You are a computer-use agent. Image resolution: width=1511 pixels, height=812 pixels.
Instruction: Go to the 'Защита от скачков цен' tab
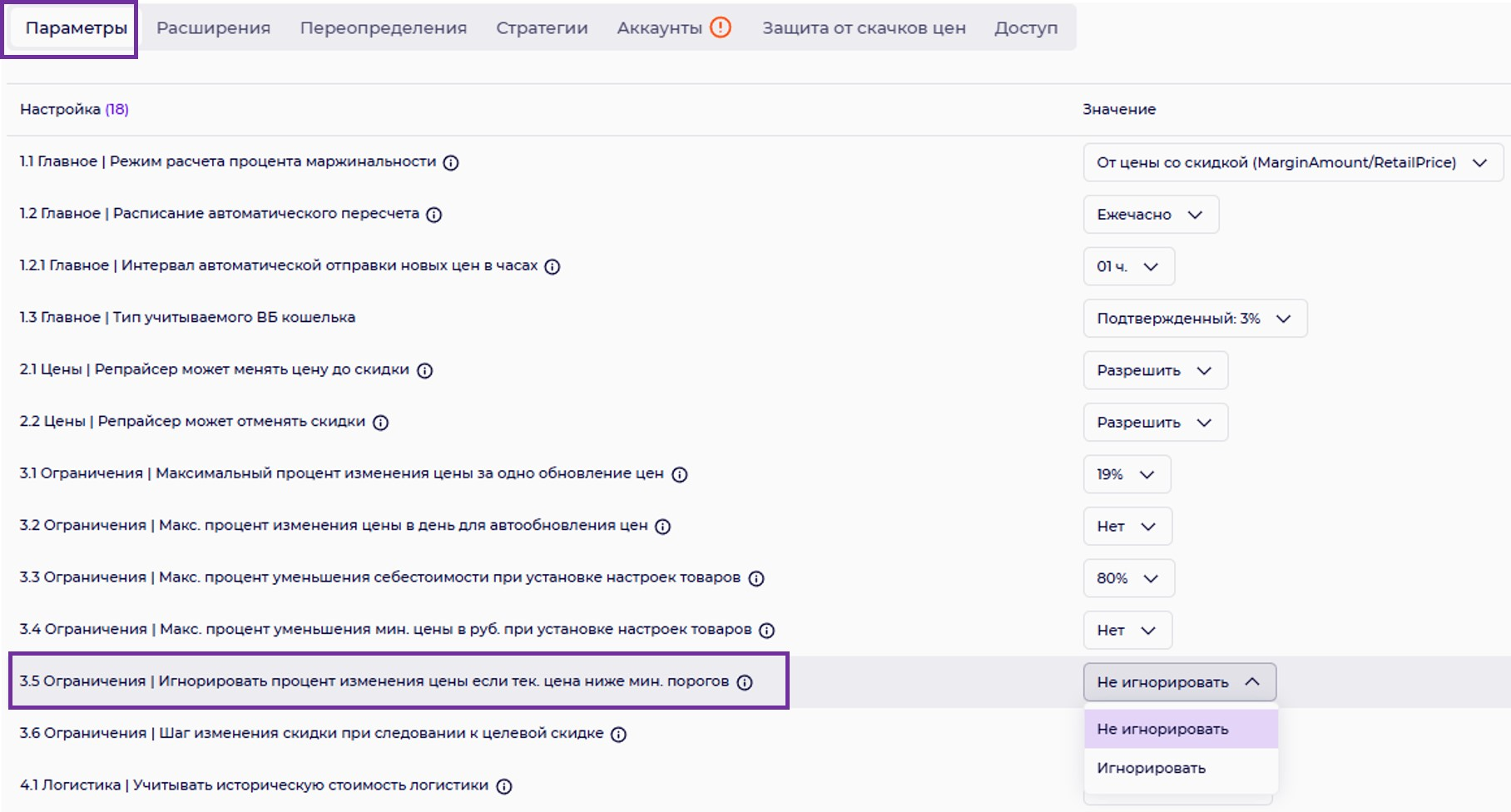pyautogui.click(x=864, y=28)
